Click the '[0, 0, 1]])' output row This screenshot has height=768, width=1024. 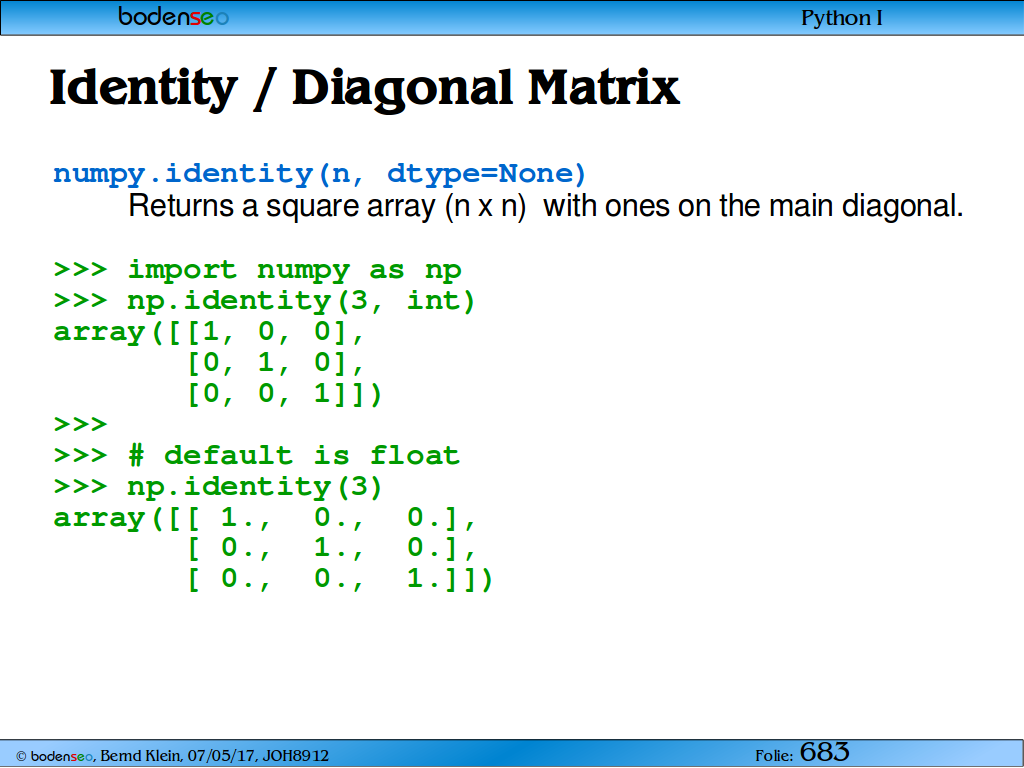click(x=285, y=394)
